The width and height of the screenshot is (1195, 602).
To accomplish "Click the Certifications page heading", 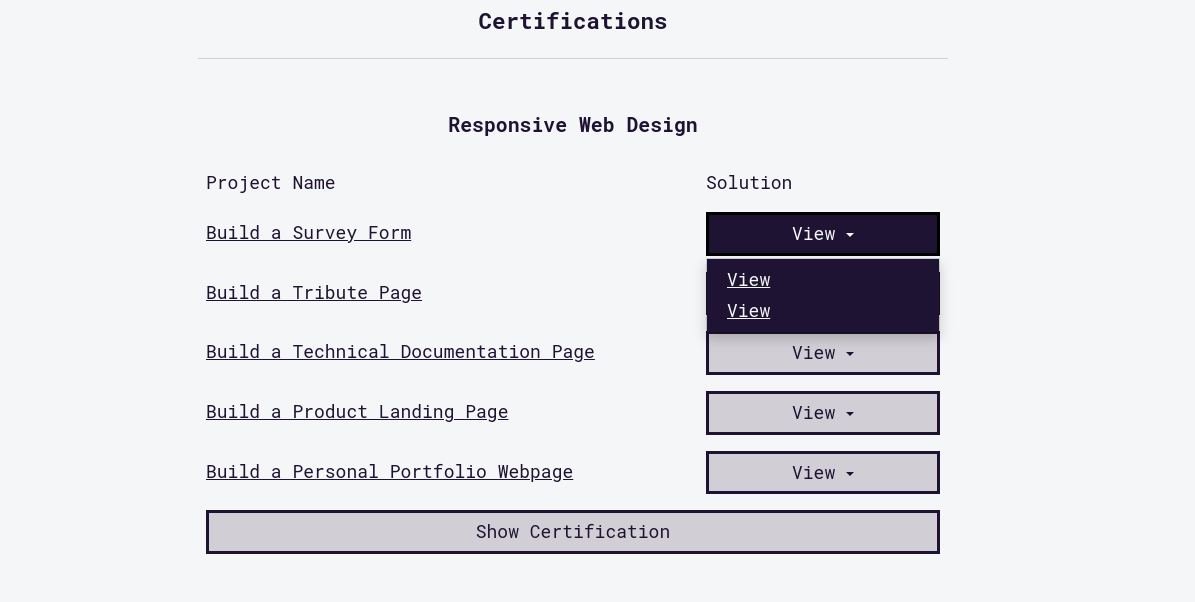I will point(572,21).
